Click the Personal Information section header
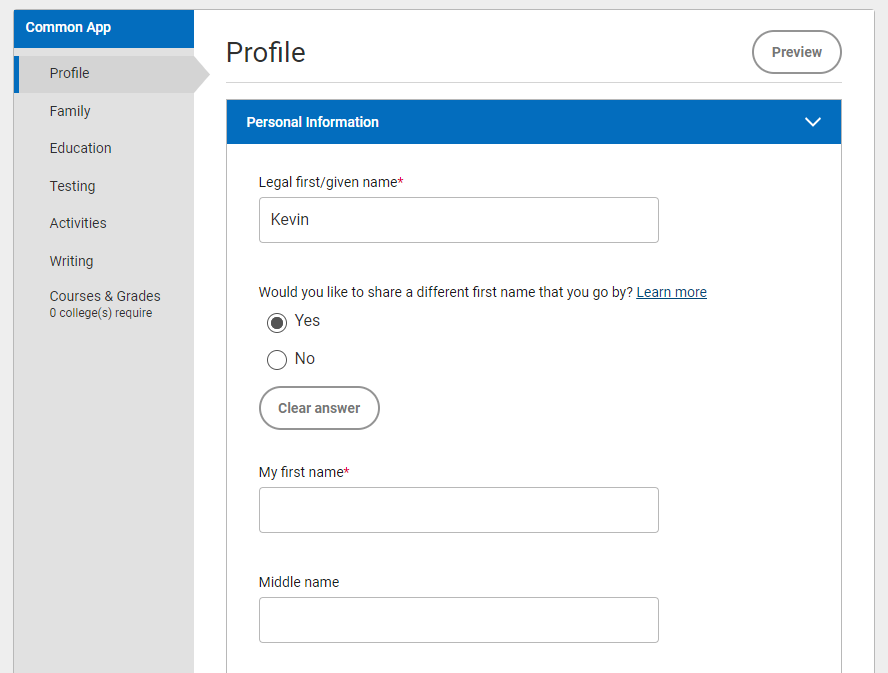The height and width of the screenshot is (673, 888). (312, 122)
